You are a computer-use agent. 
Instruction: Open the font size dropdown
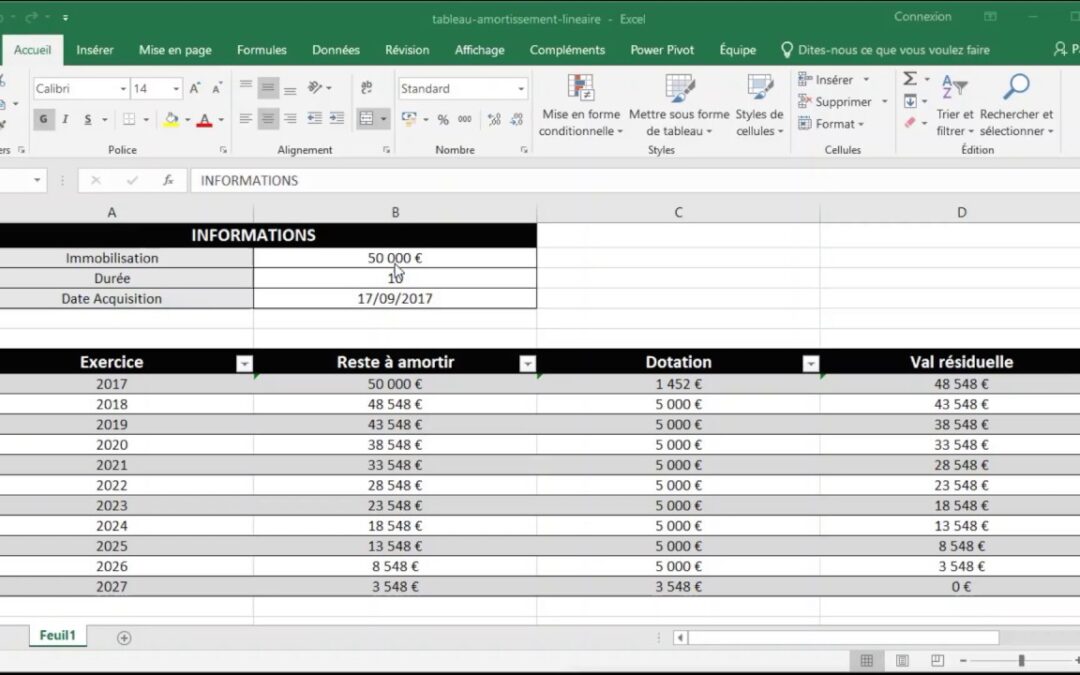175,88
